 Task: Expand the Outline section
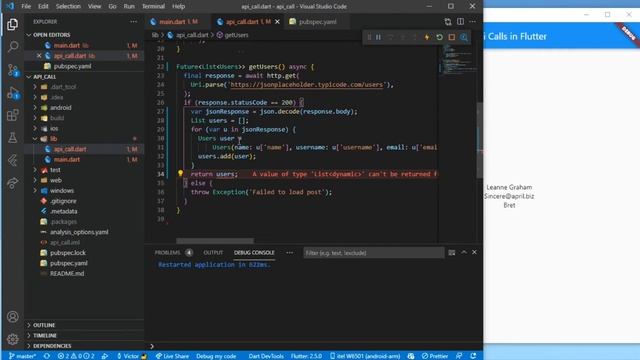point(44,325)
